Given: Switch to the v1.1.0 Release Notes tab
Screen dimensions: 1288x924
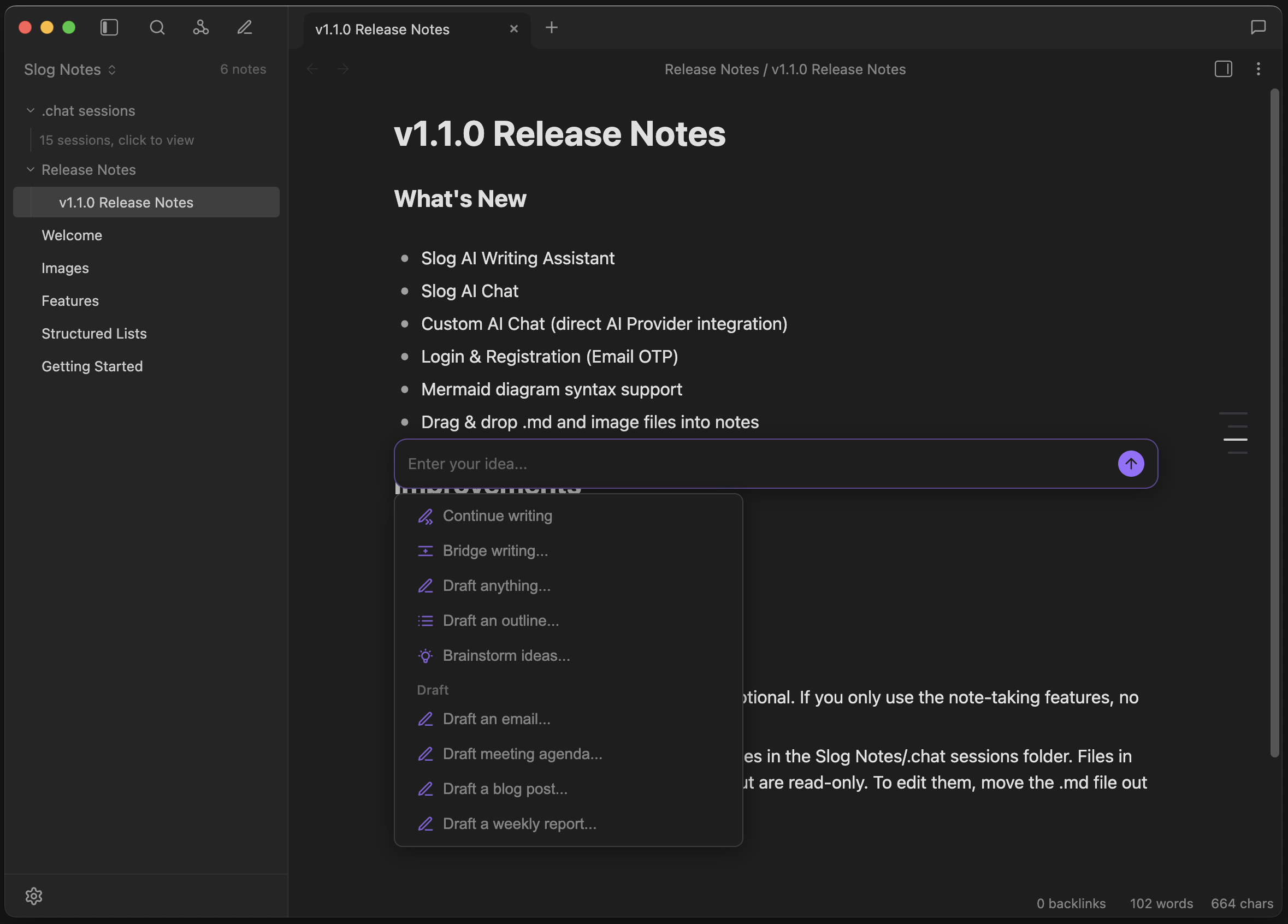Looking at the screenshot, I should 383,29.
